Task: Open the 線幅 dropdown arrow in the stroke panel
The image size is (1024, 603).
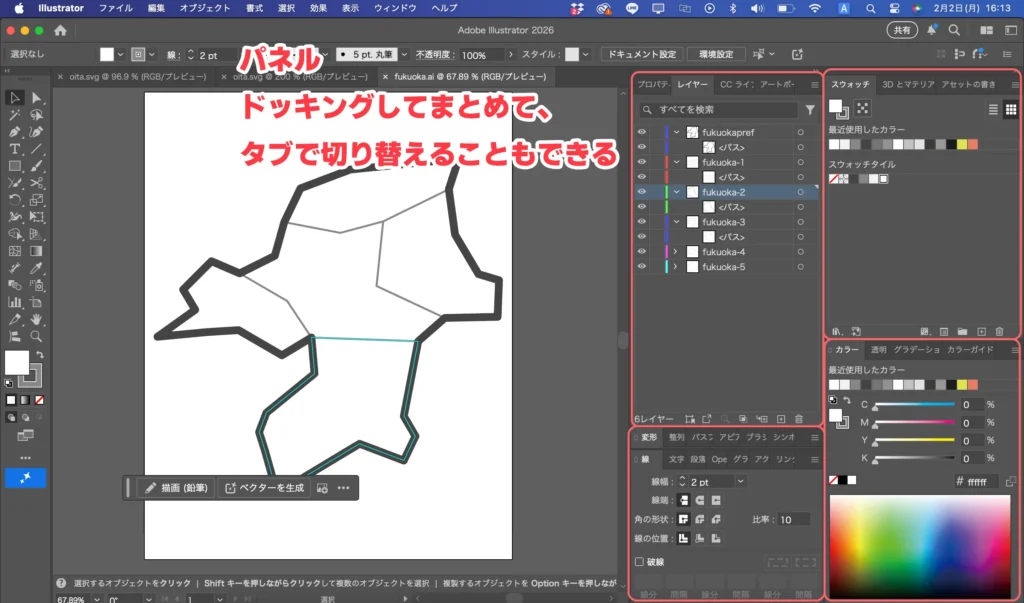Action: [740, 482]
